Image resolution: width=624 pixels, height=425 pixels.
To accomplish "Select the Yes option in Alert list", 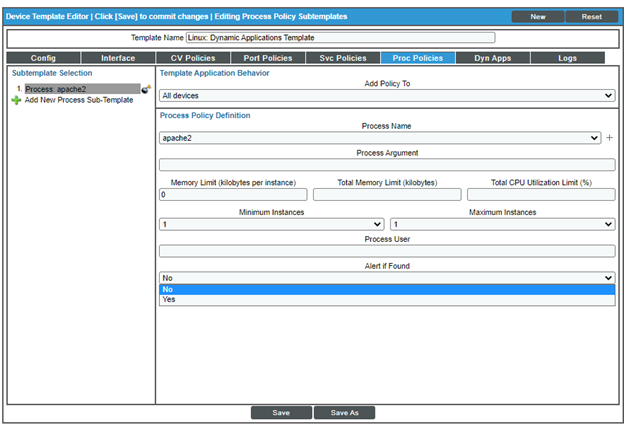I will 387,300.
